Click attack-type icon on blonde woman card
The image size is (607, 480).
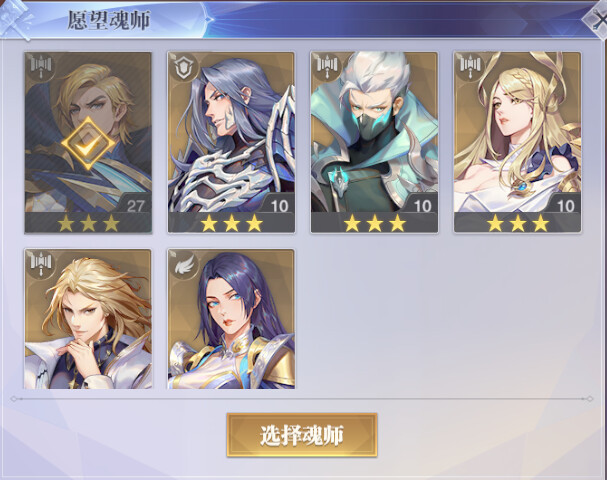pos(471,67)
